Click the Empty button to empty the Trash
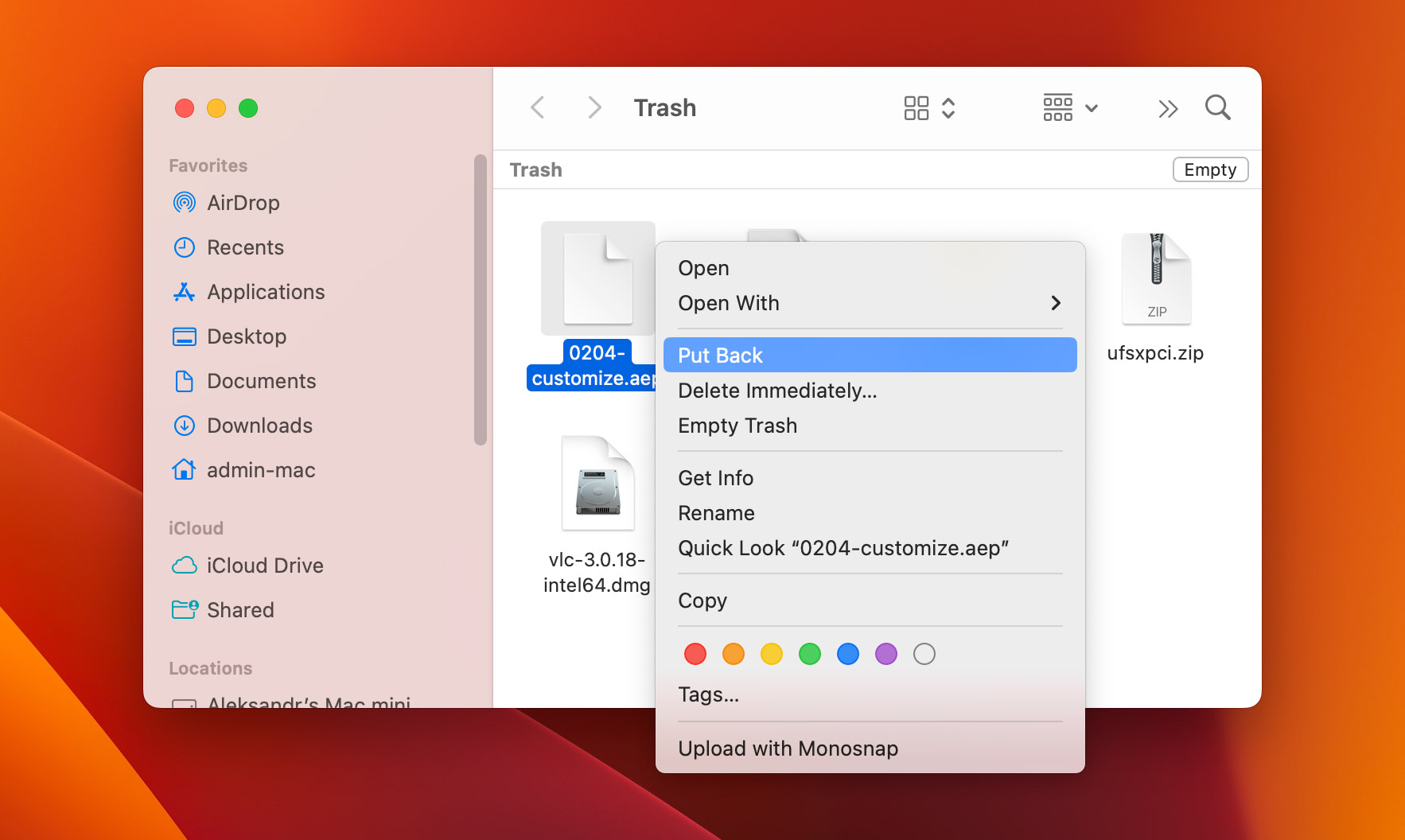Screen dimensions: 1405x840 [1209, 169]
